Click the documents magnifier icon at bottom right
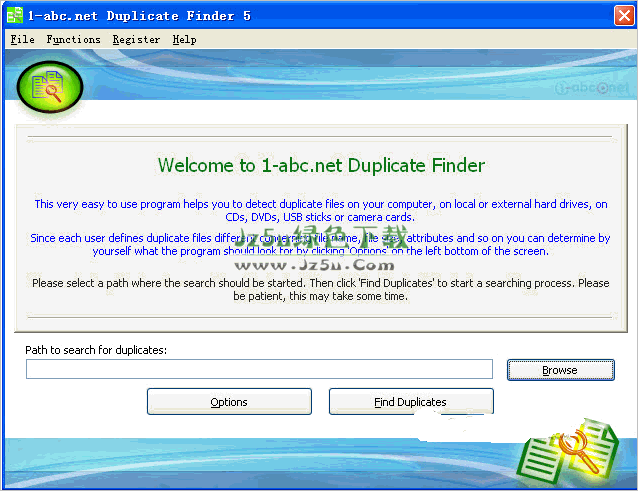The width and height of the screenshot is (638, 491). tap(568, 453)
